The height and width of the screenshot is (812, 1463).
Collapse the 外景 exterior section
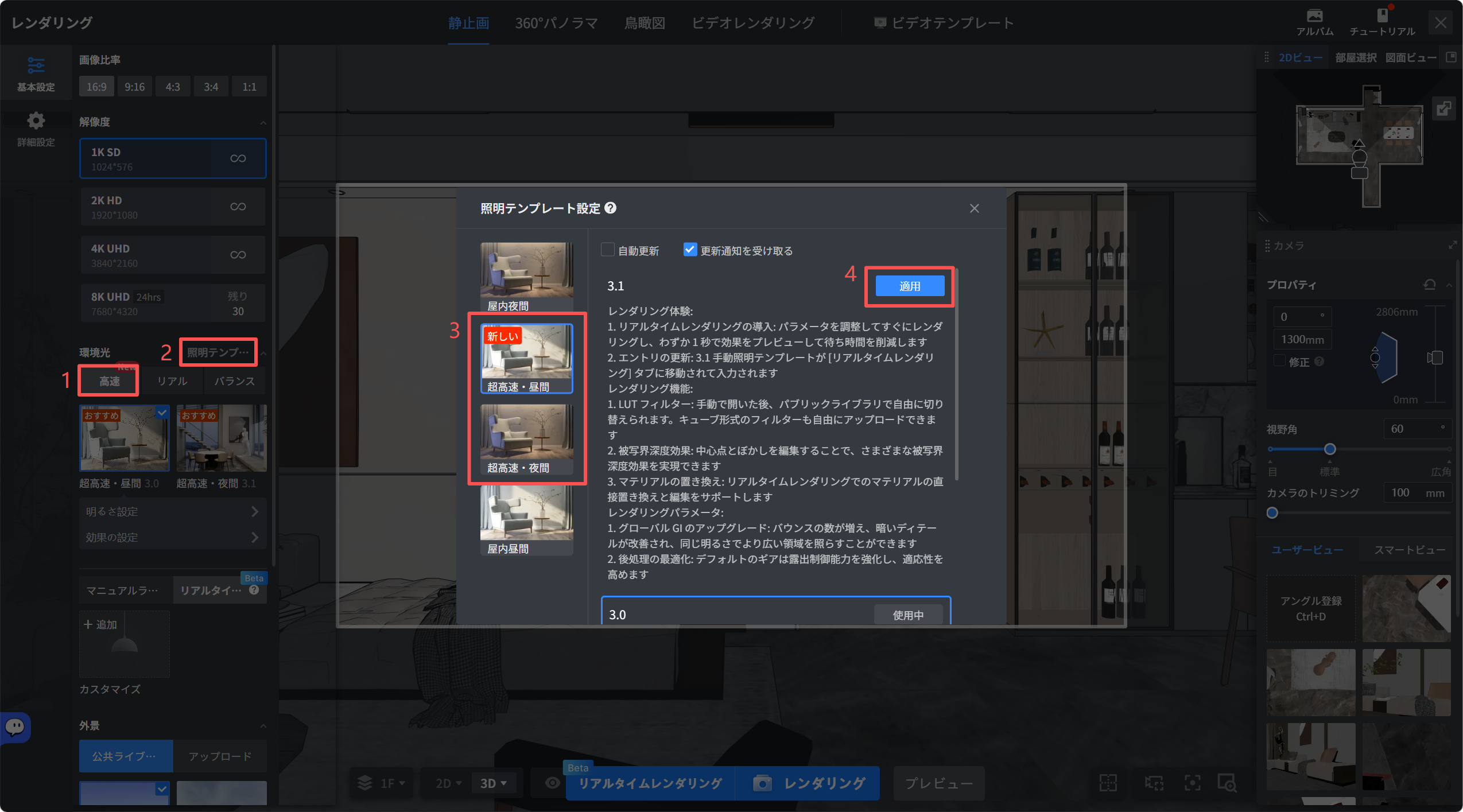point(263,726)
